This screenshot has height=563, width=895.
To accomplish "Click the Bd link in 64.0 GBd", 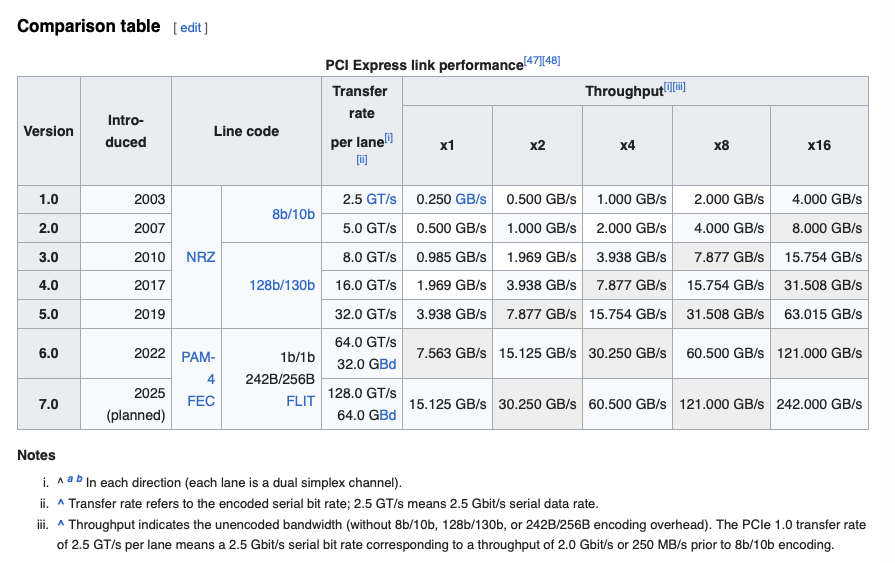I will [x=388, y=415].
